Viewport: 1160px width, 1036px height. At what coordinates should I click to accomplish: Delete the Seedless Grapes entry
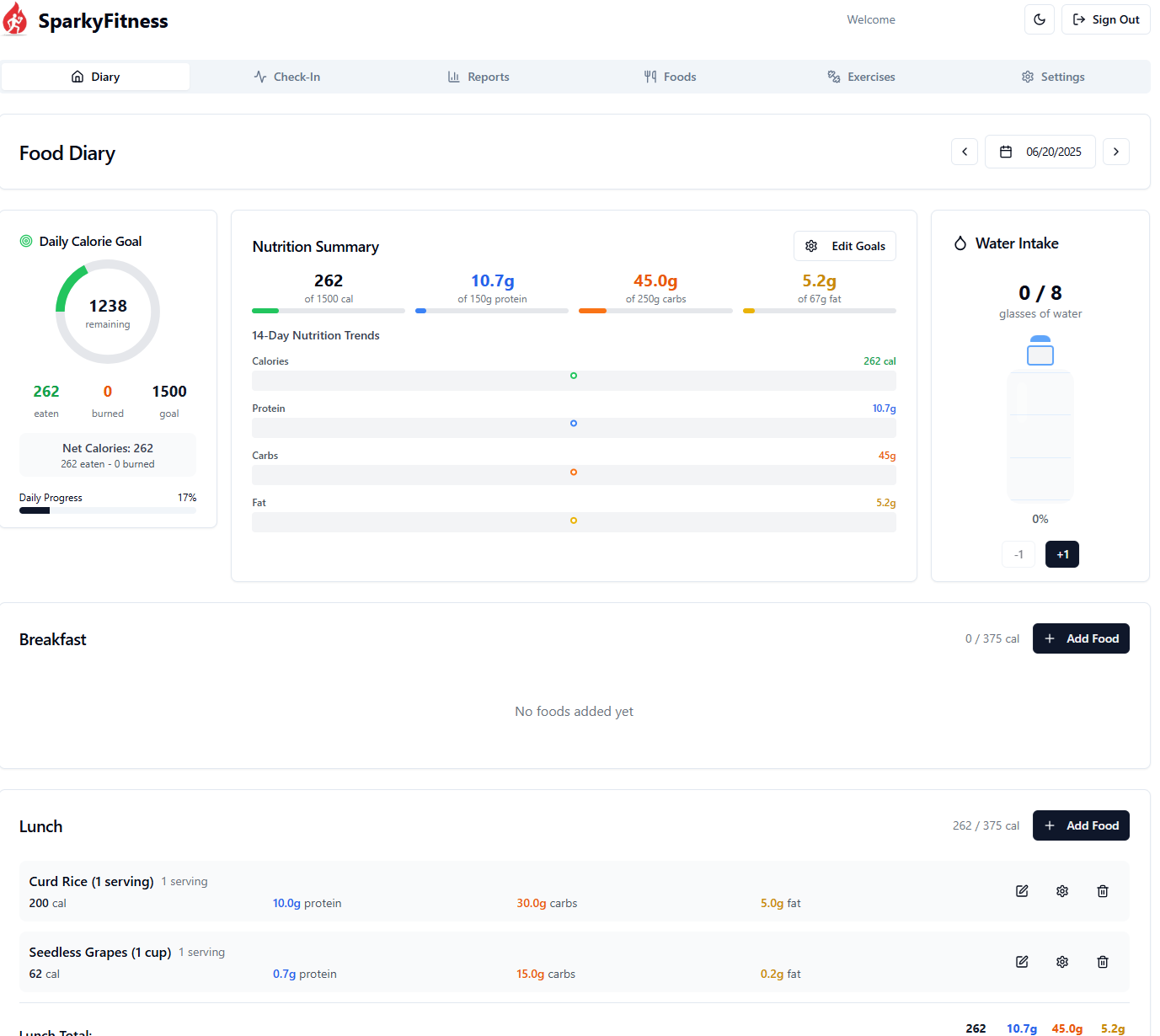(x=1103, y=962)
